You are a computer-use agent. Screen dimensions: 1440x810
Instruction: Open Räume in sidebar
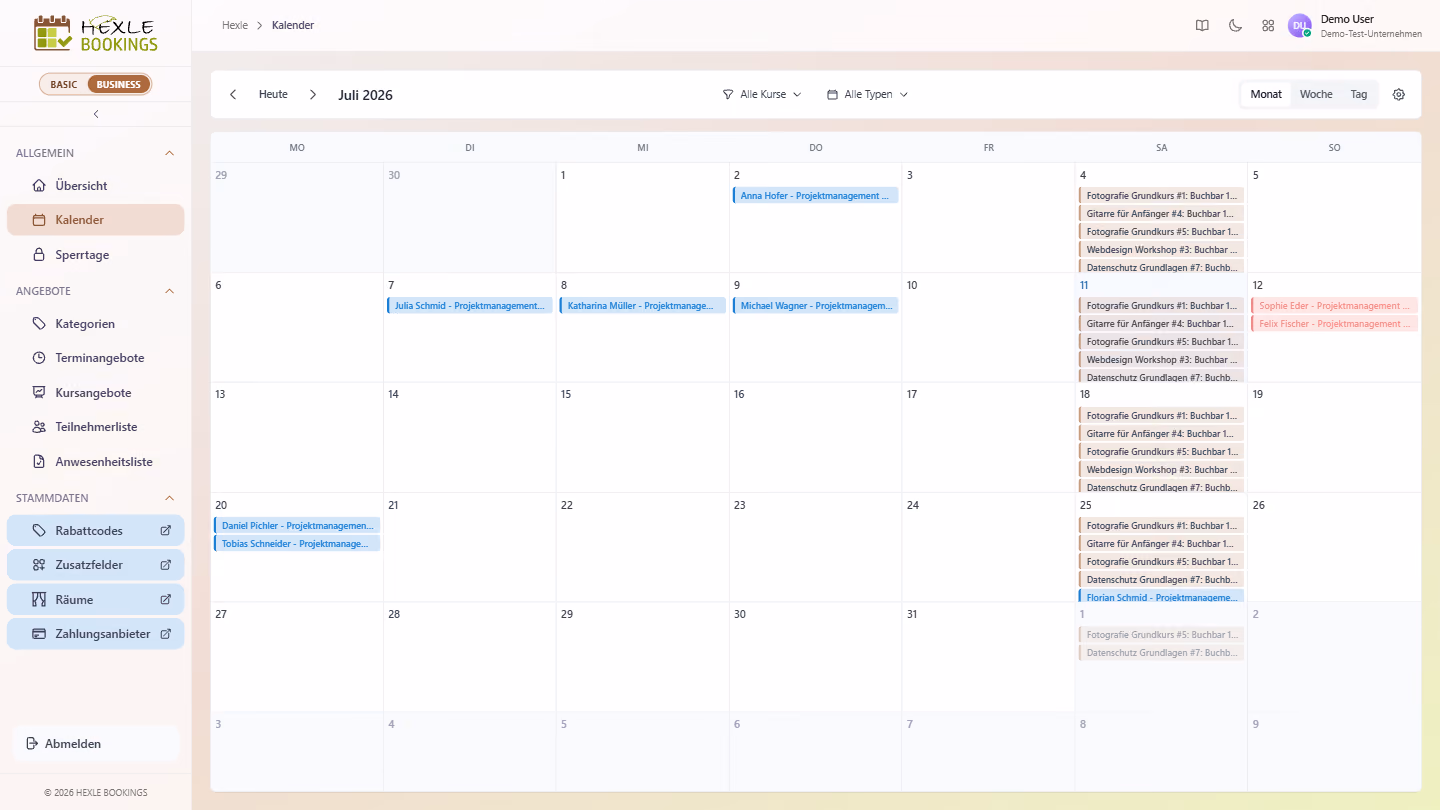coord(96,600)
